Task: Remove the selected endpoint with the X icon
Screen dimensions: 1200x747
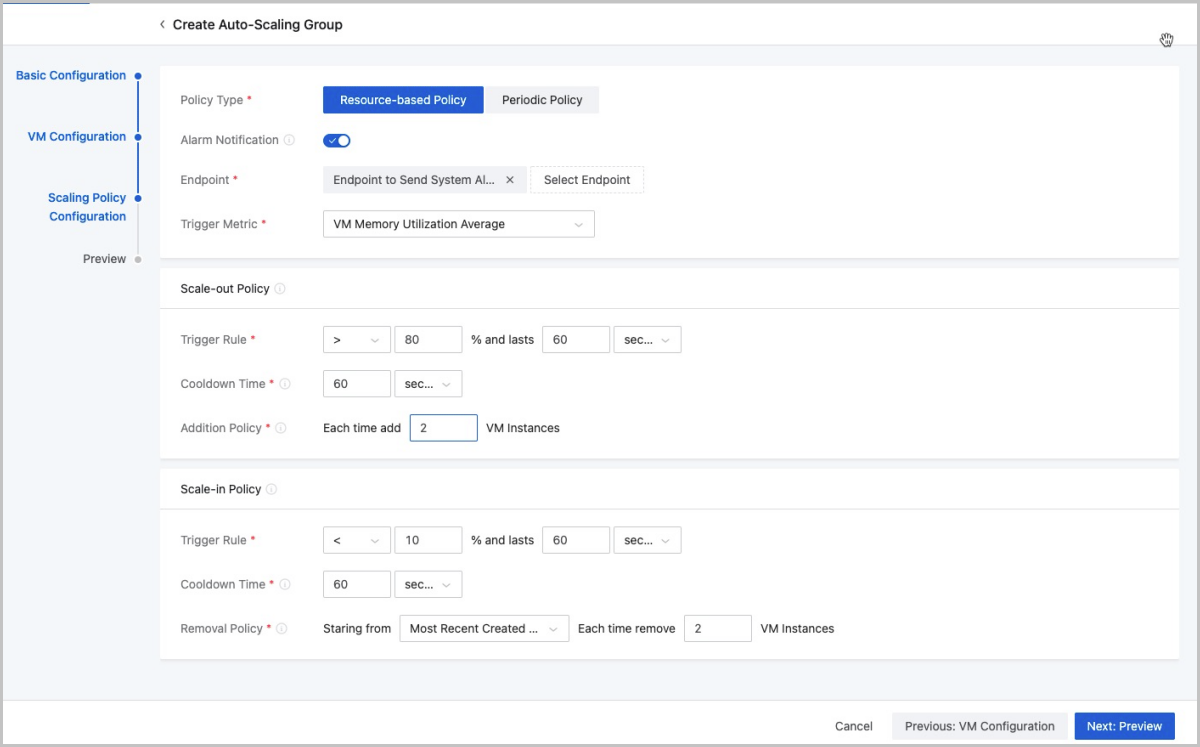Action: (510, 180)
